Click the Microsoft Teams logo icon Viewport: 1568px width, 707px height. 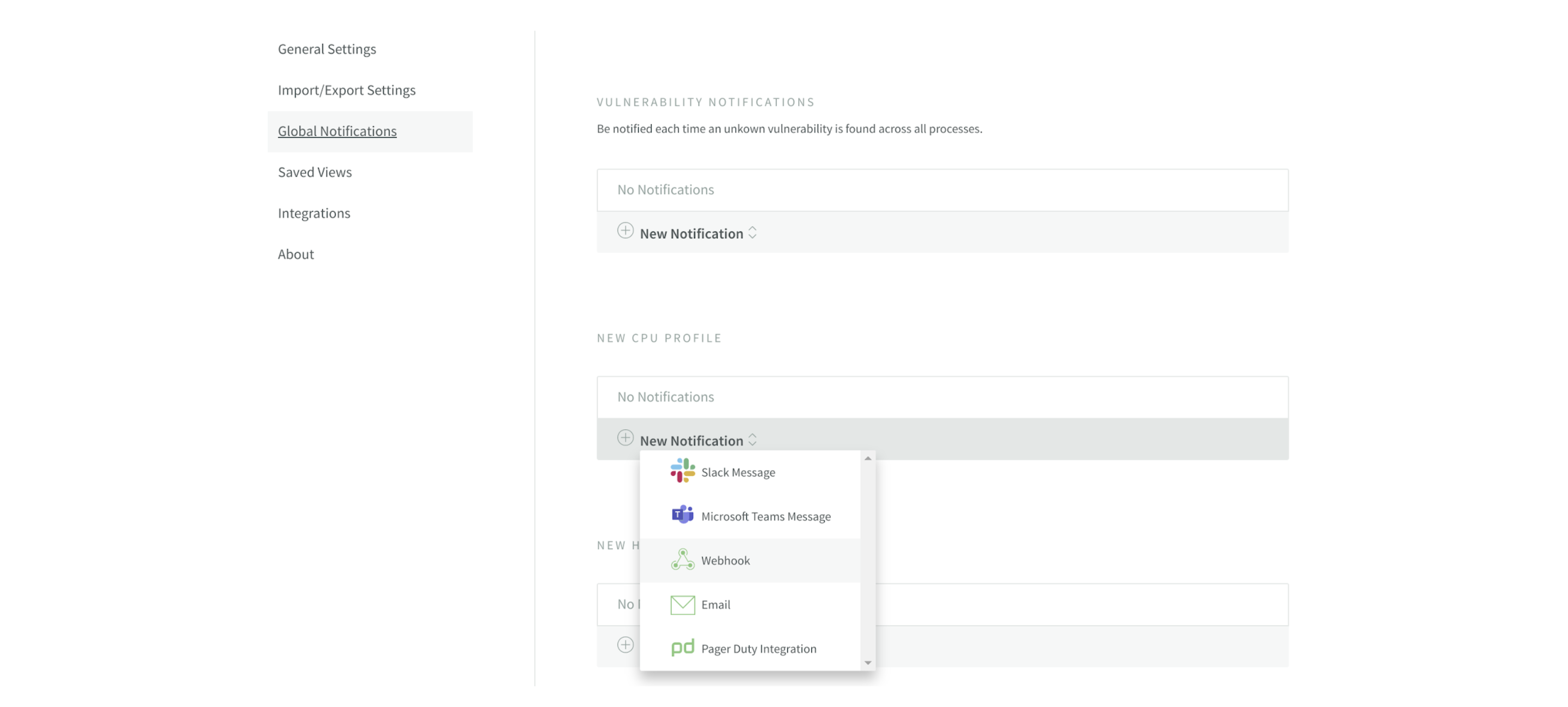[x=682, y=515]
